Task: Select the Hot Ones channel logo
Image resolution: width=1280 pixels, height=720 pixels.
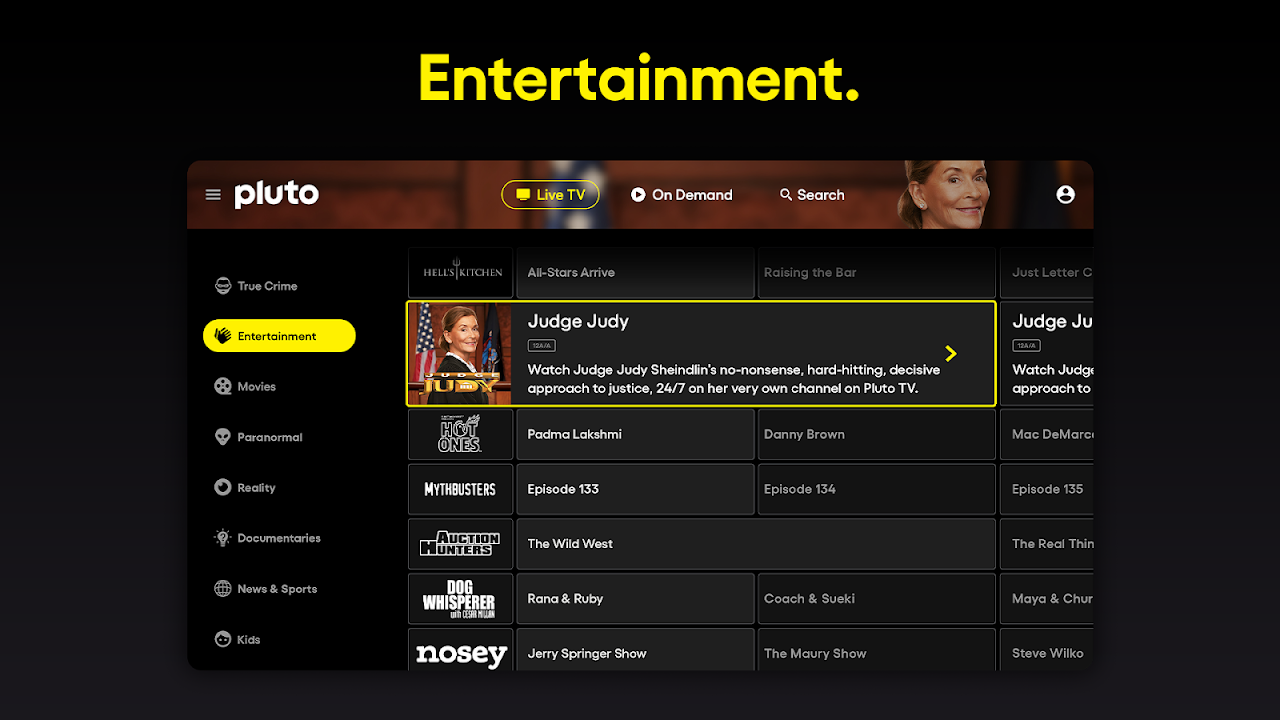Action: click(x=461, y=434)
